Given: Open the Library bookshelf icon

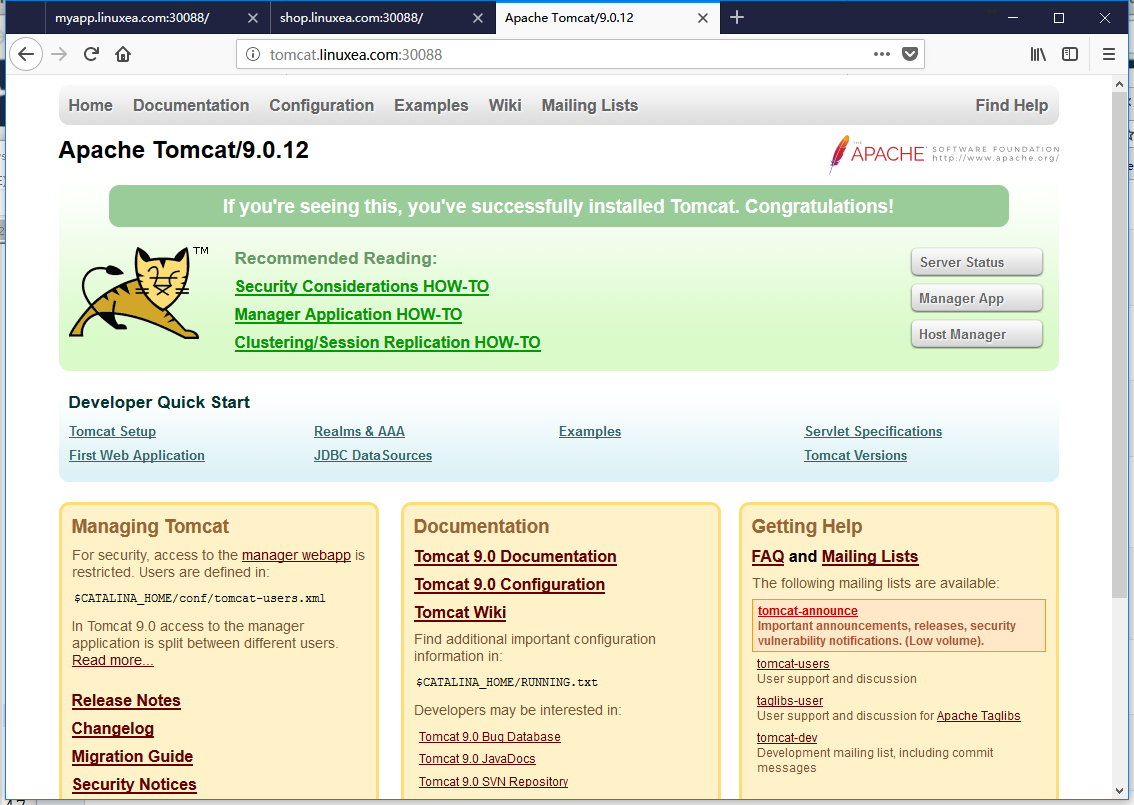Looking at the screenshot, I should pos(1038,54).
